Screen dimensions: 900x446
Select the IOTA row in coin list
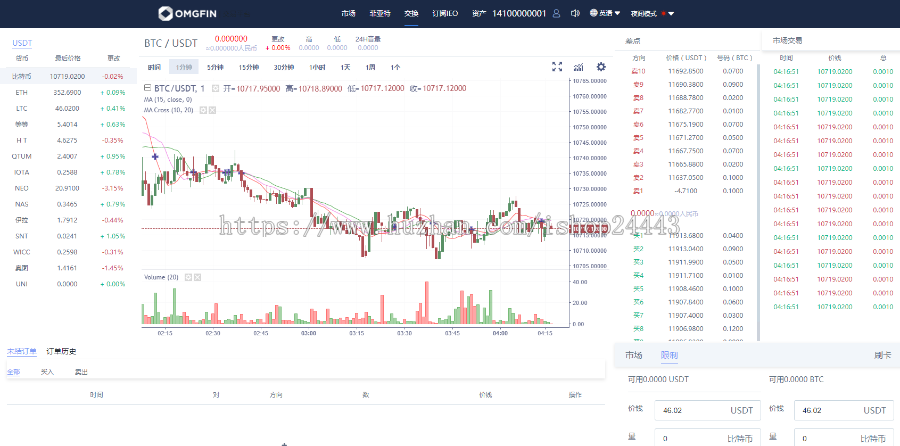pos(69,172)
